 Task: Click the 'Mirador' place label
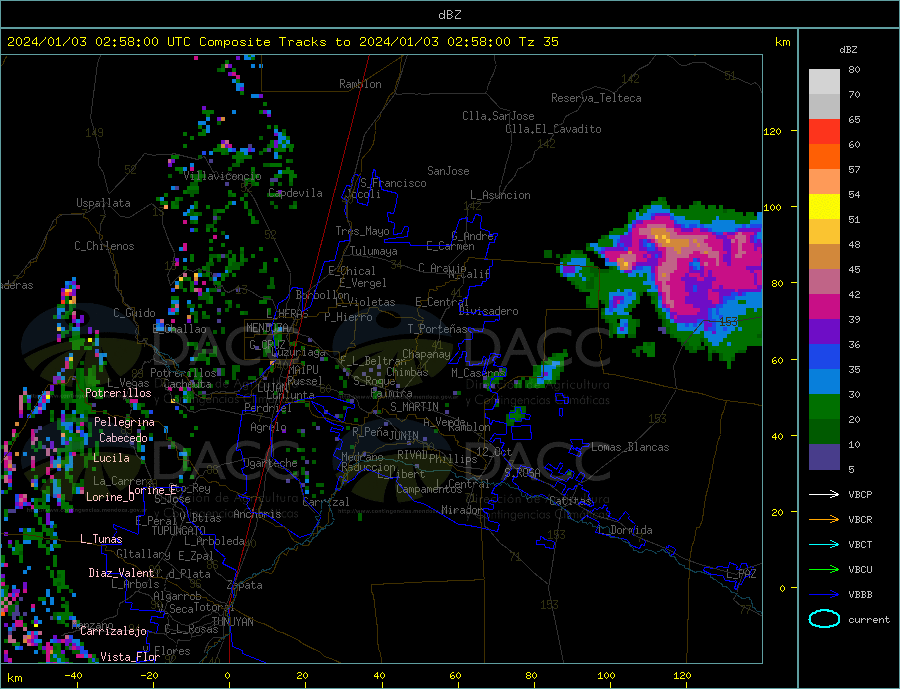(463, 510)
